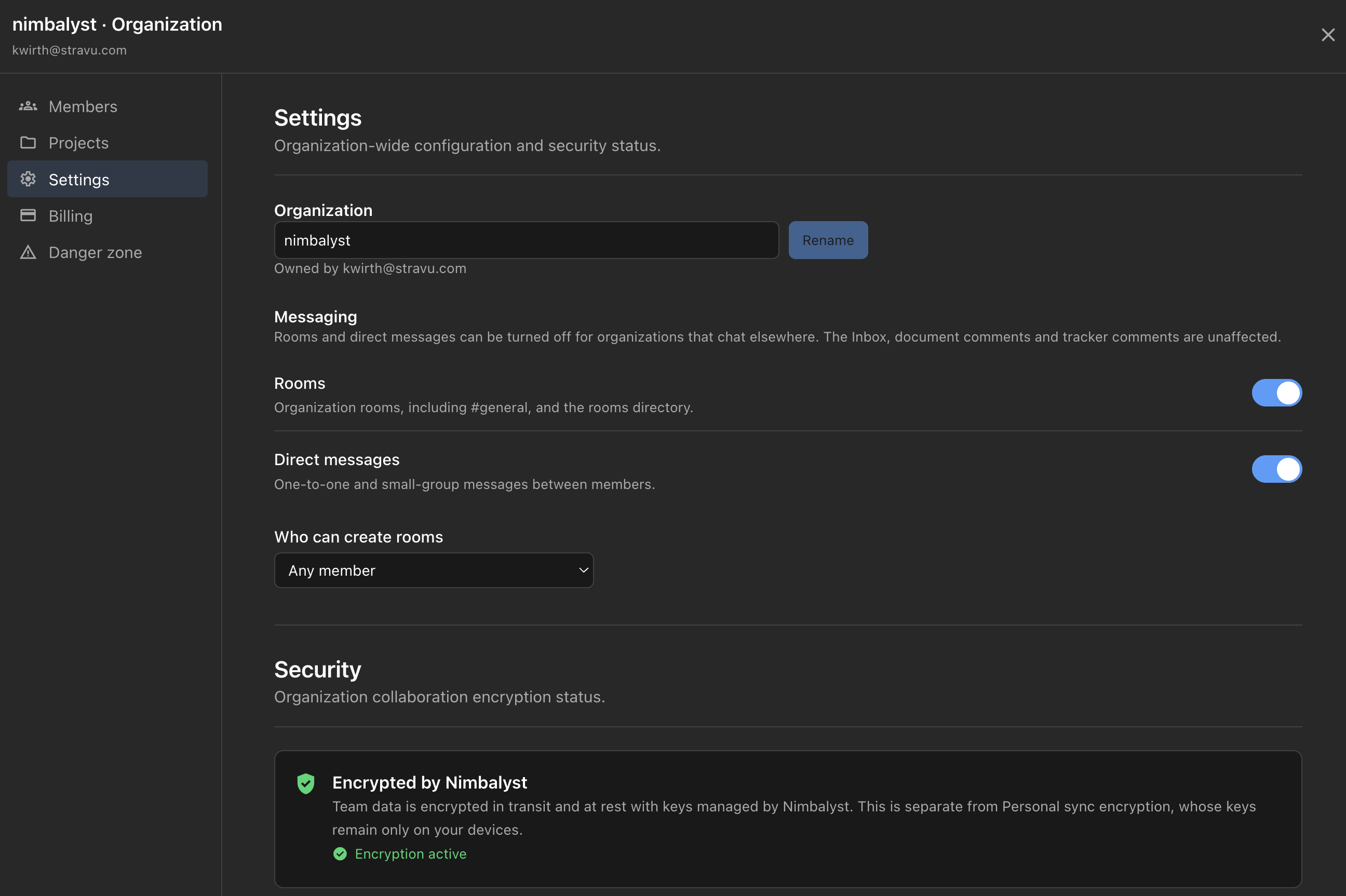Click the 'Direct messages' setting label
The image size is (1346, 896).
[336, 459]
